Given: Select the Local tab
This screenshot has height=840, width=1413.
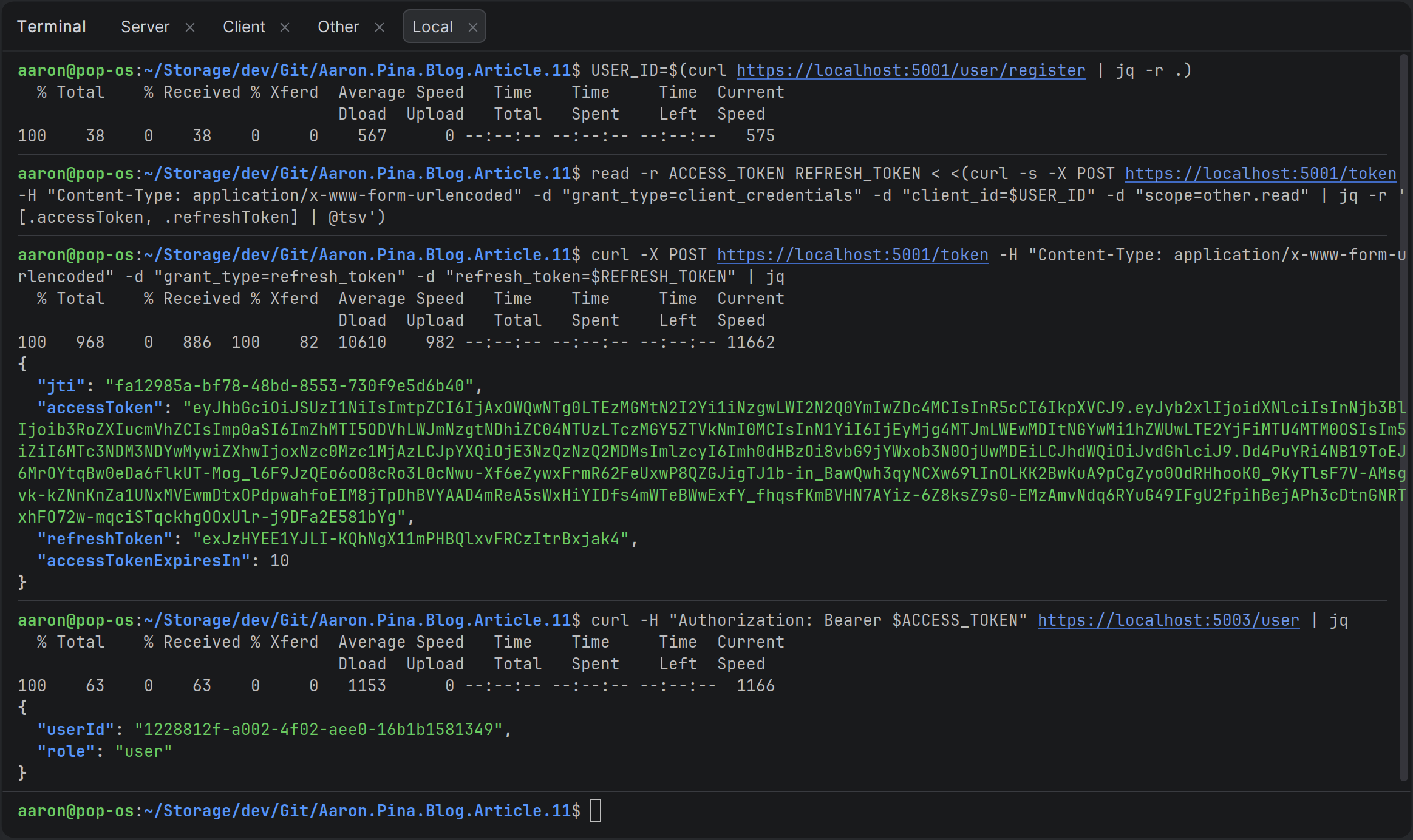Looking at the screenshot, I should pos(432,27).
